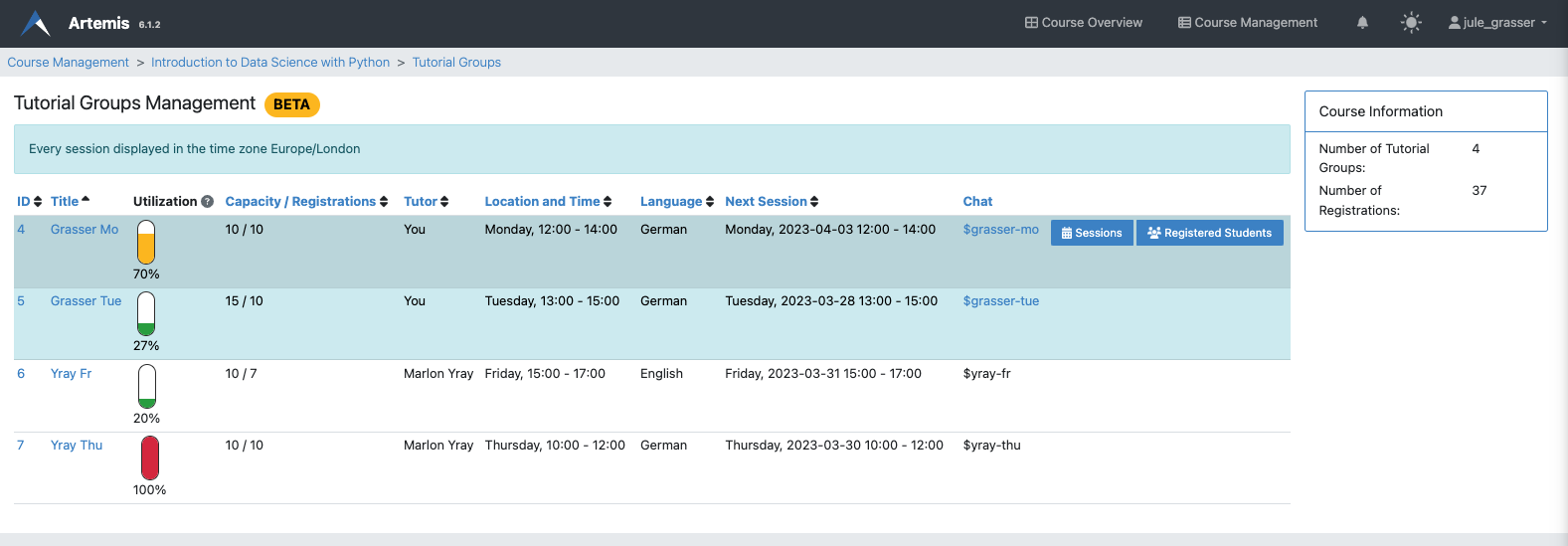Click the Artemis logo icon

36,23
